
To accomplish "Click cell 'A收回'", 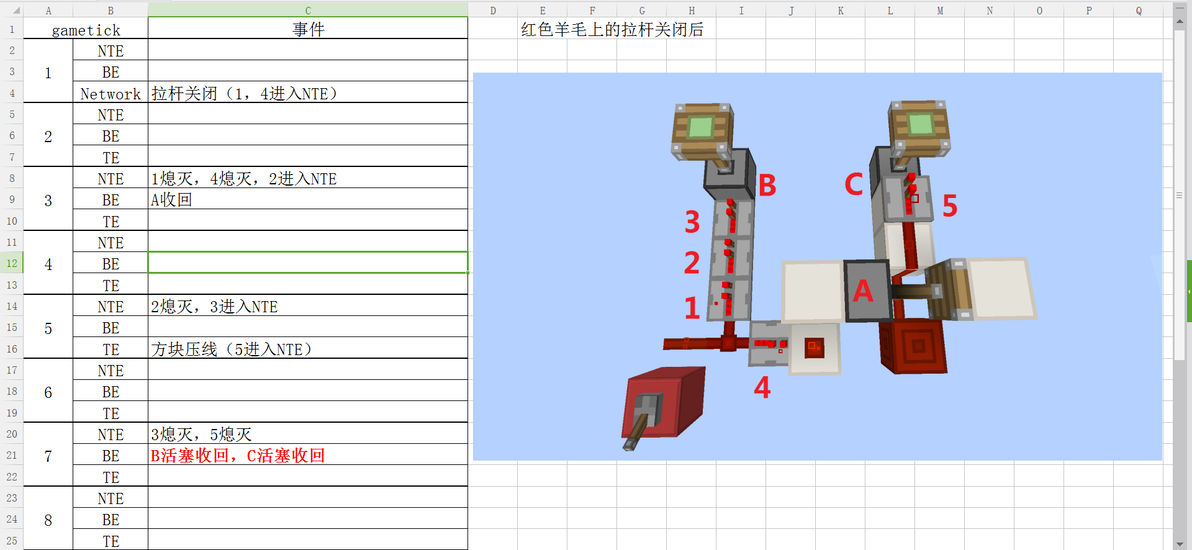I will pyautogui.click(x=308, y=199).
